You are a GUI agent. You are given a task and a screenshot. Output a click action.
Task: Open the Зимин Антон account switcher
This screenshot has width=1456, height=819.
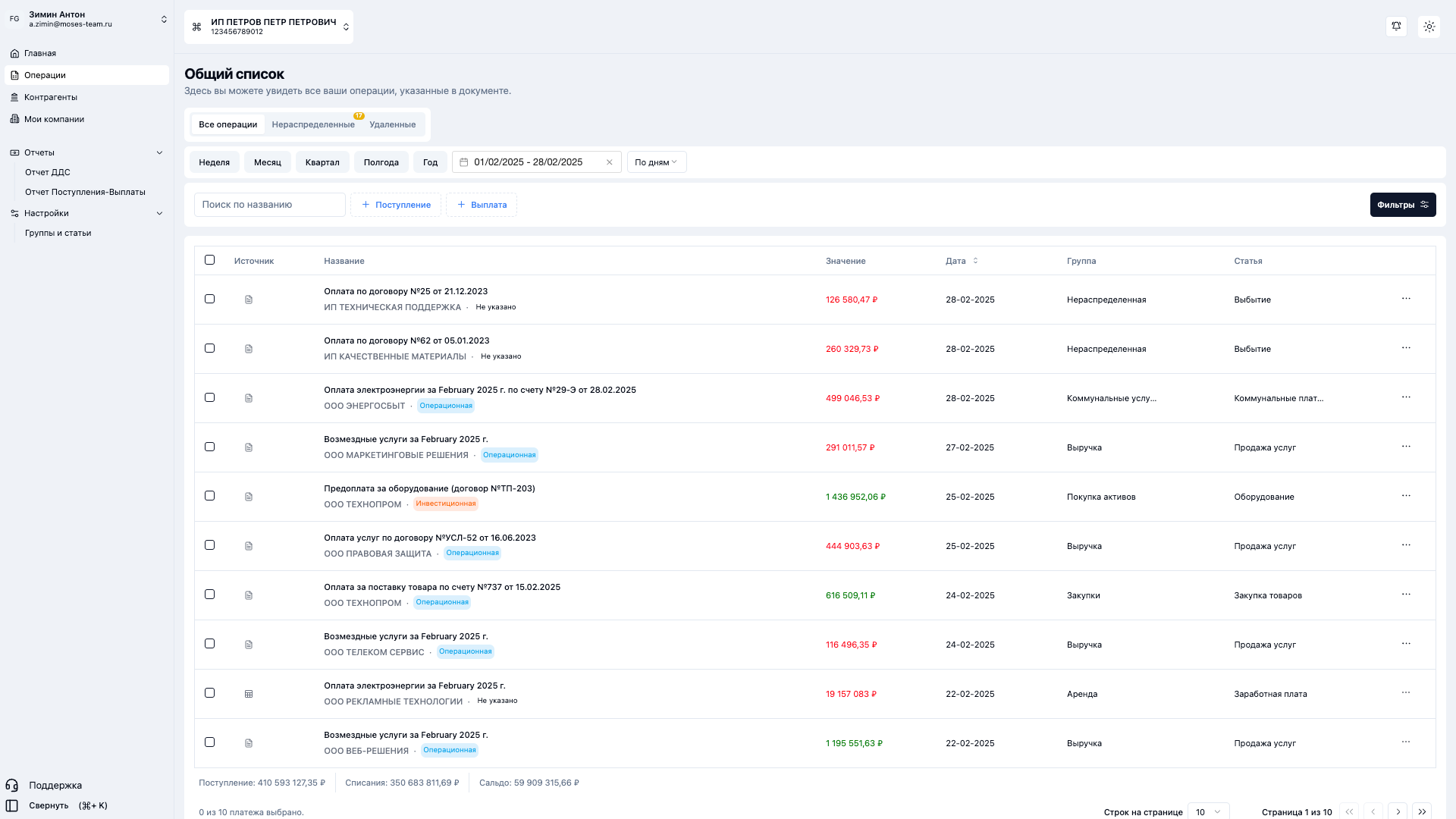tap(87, 19)
